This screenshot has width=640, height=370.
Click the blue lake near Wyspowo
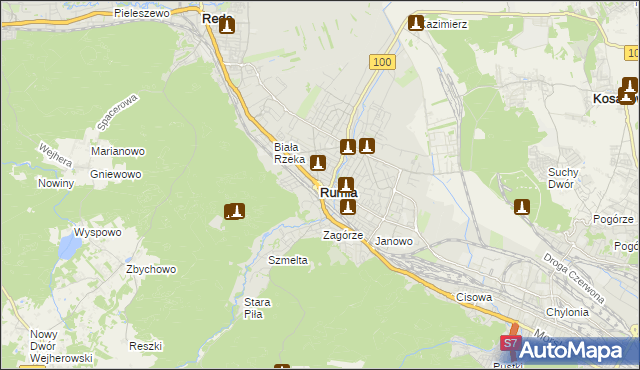click(x=69, y=247)
